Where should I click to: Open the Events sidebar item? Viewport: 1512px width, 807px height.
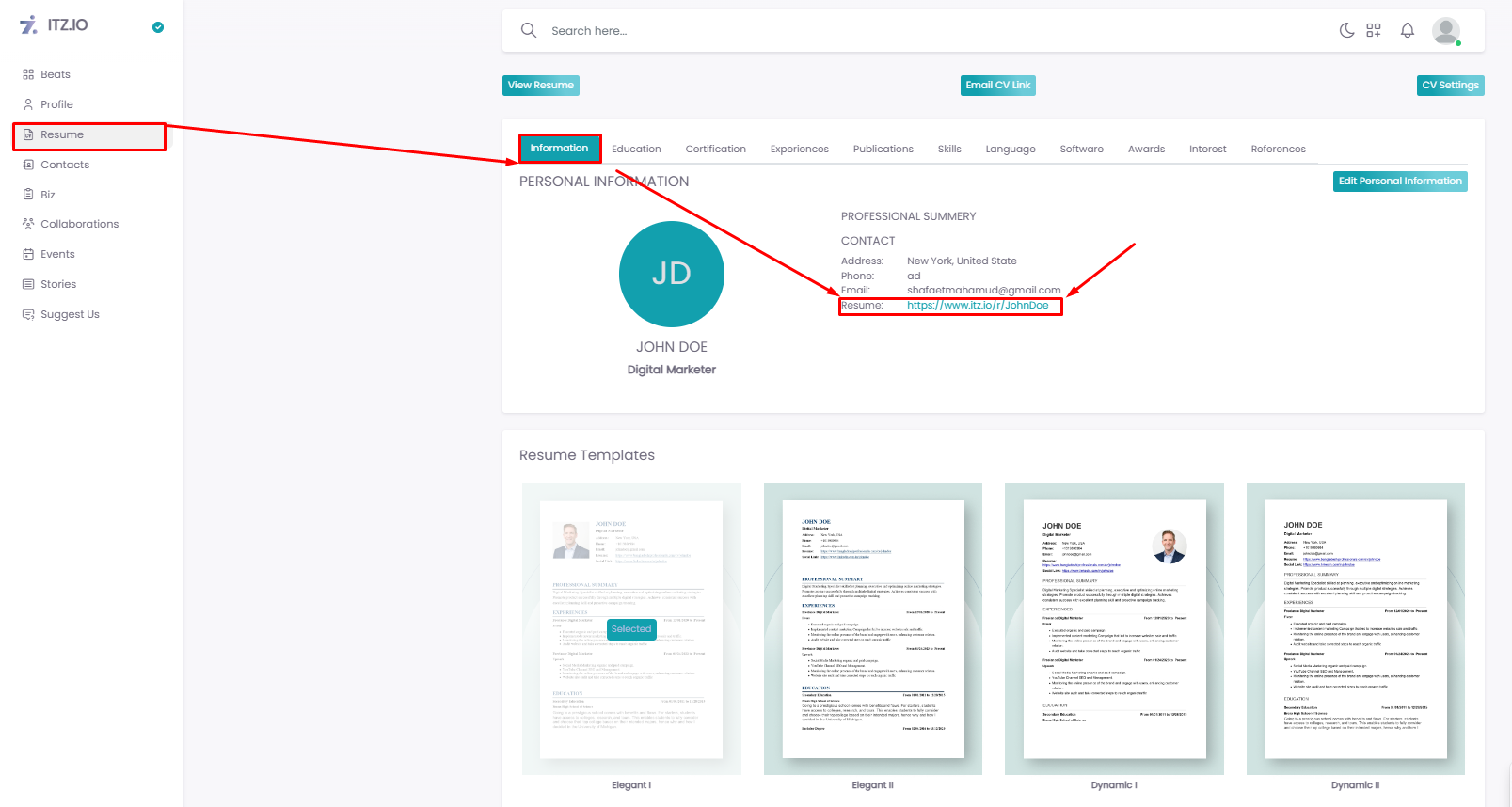click(57, 254)
